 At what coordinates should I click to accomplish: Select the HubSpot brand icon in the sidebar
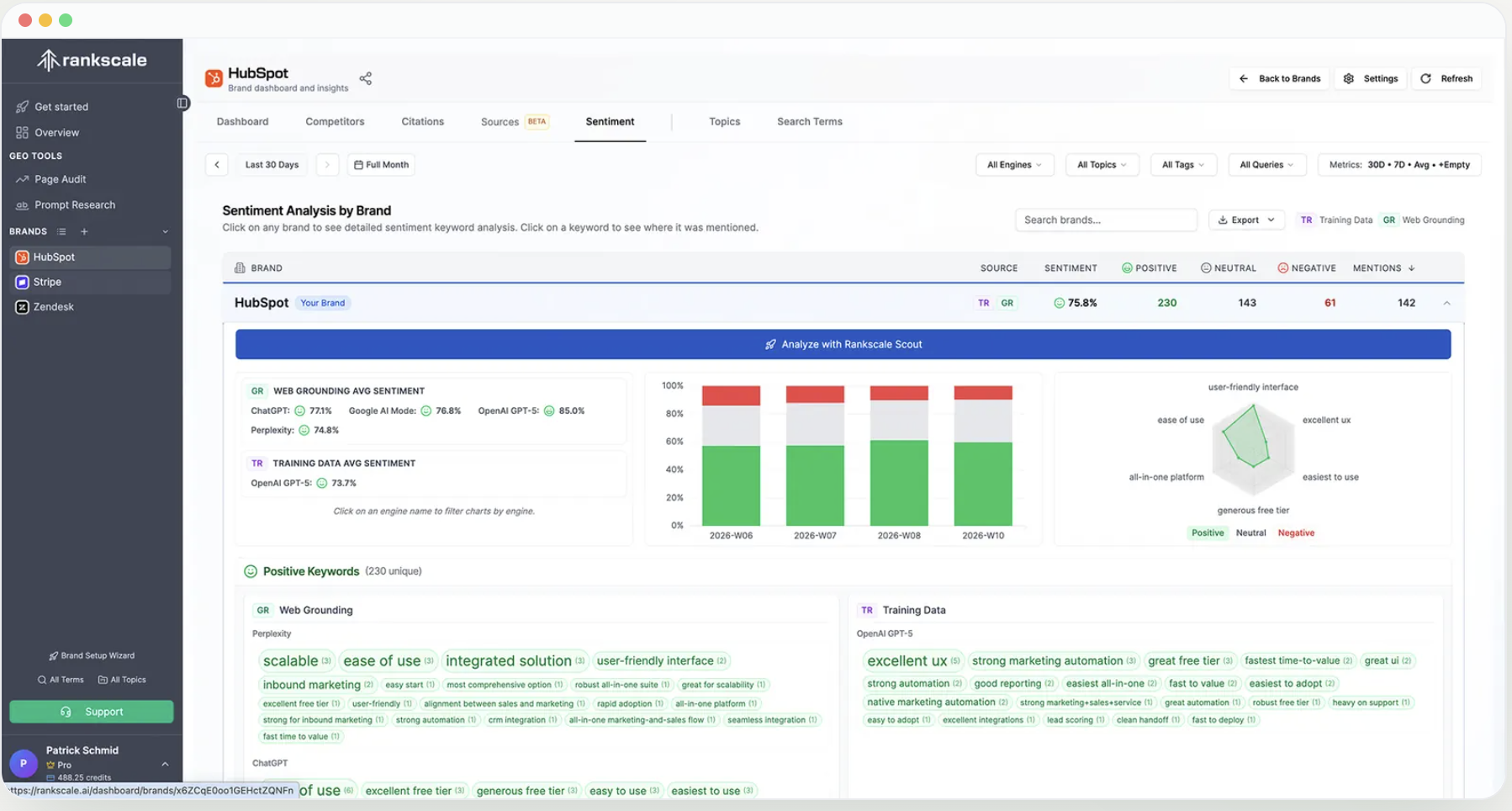tap(23, 257)
